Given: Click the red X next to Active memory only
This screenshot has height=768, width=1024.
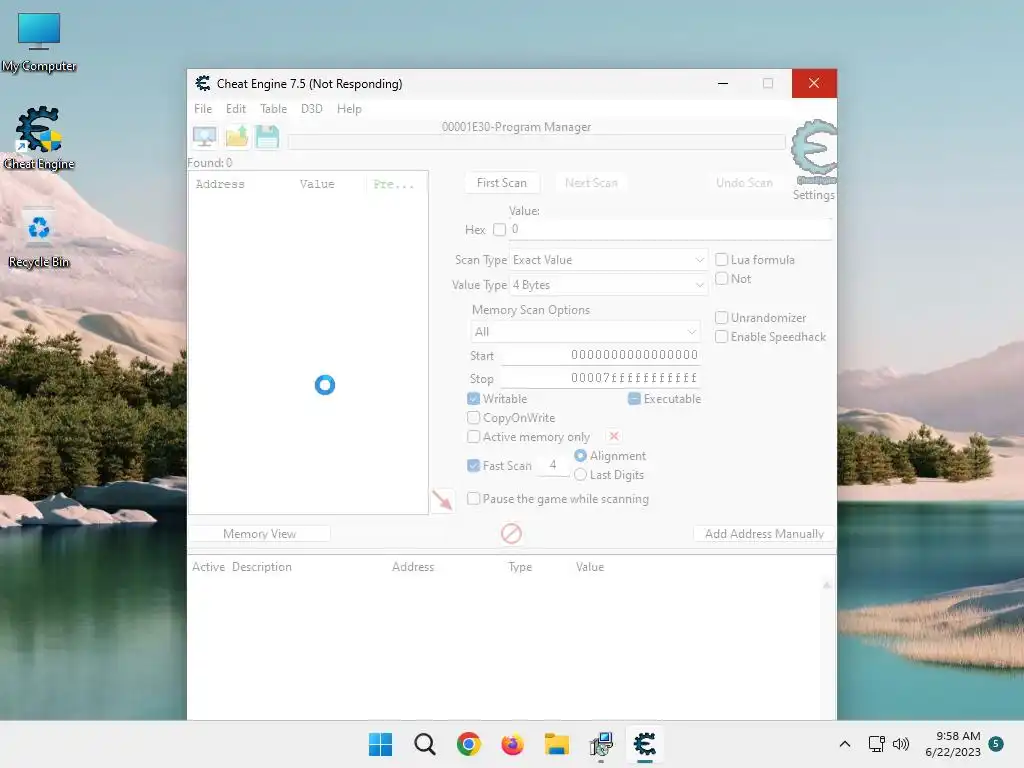Looking at the screenshot, I should (613, 436).
